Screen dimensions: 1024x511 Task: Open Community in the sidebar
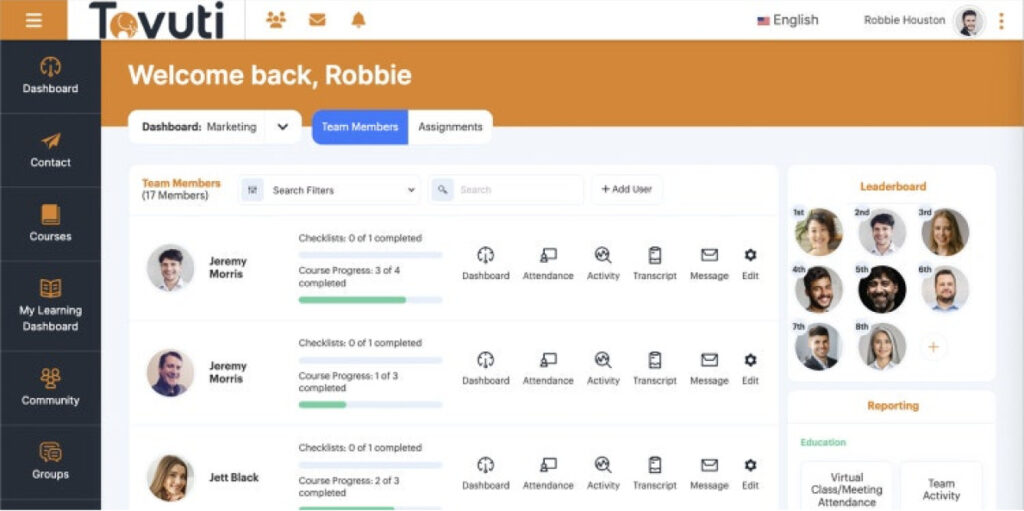click(x=50, y=388)
